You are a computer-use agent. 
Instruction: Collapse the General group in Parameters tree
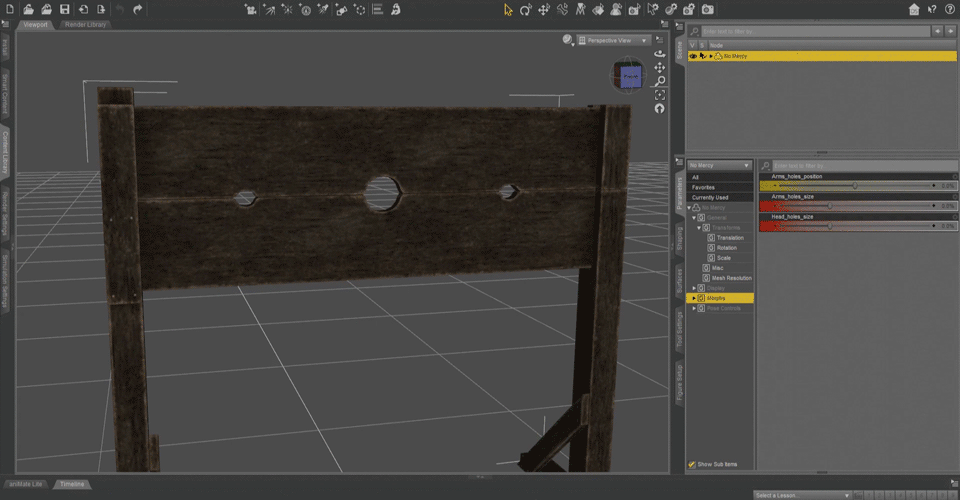tap(694, 218)
